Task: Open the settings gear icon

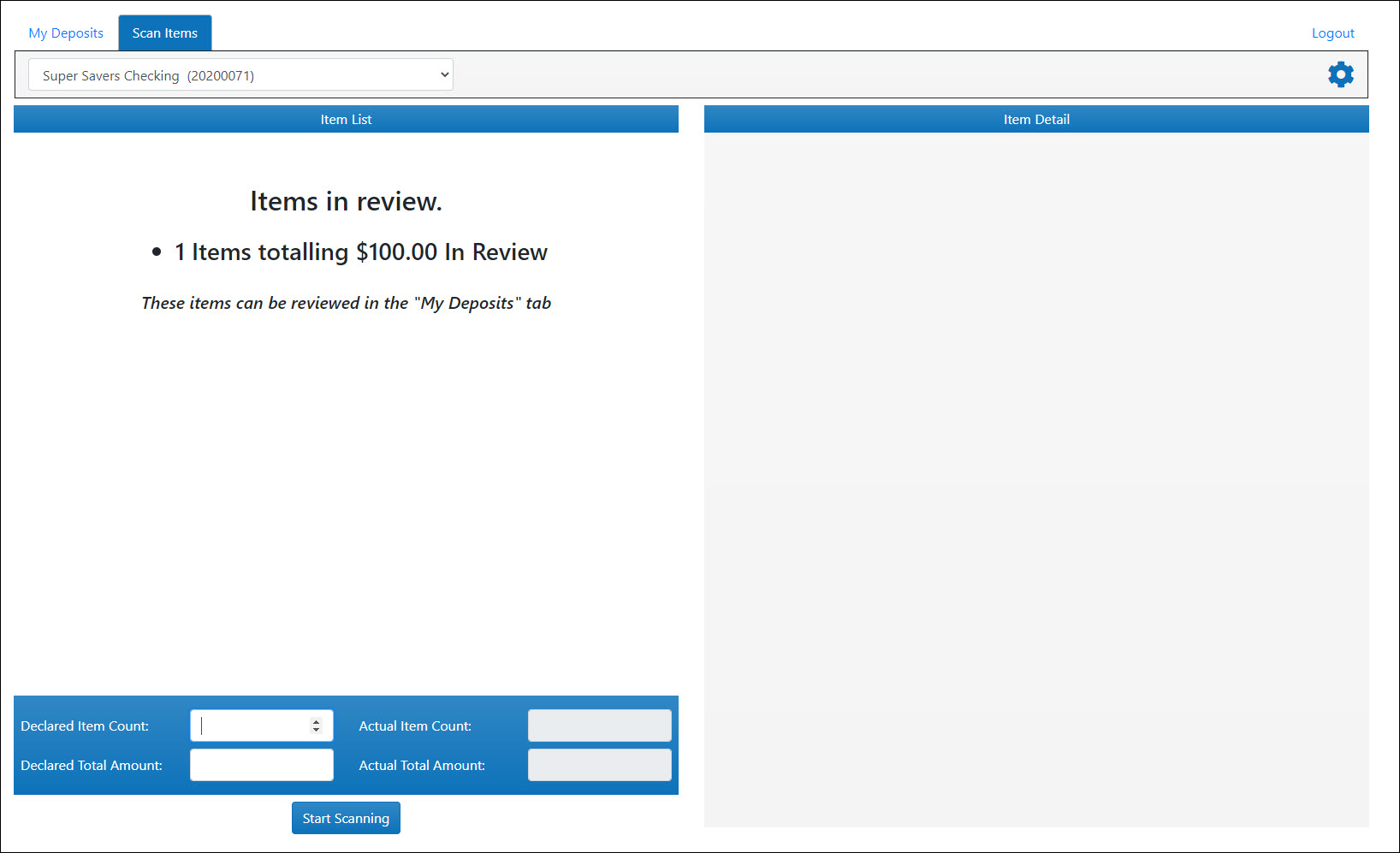Action: click(x=1340, y=74)
